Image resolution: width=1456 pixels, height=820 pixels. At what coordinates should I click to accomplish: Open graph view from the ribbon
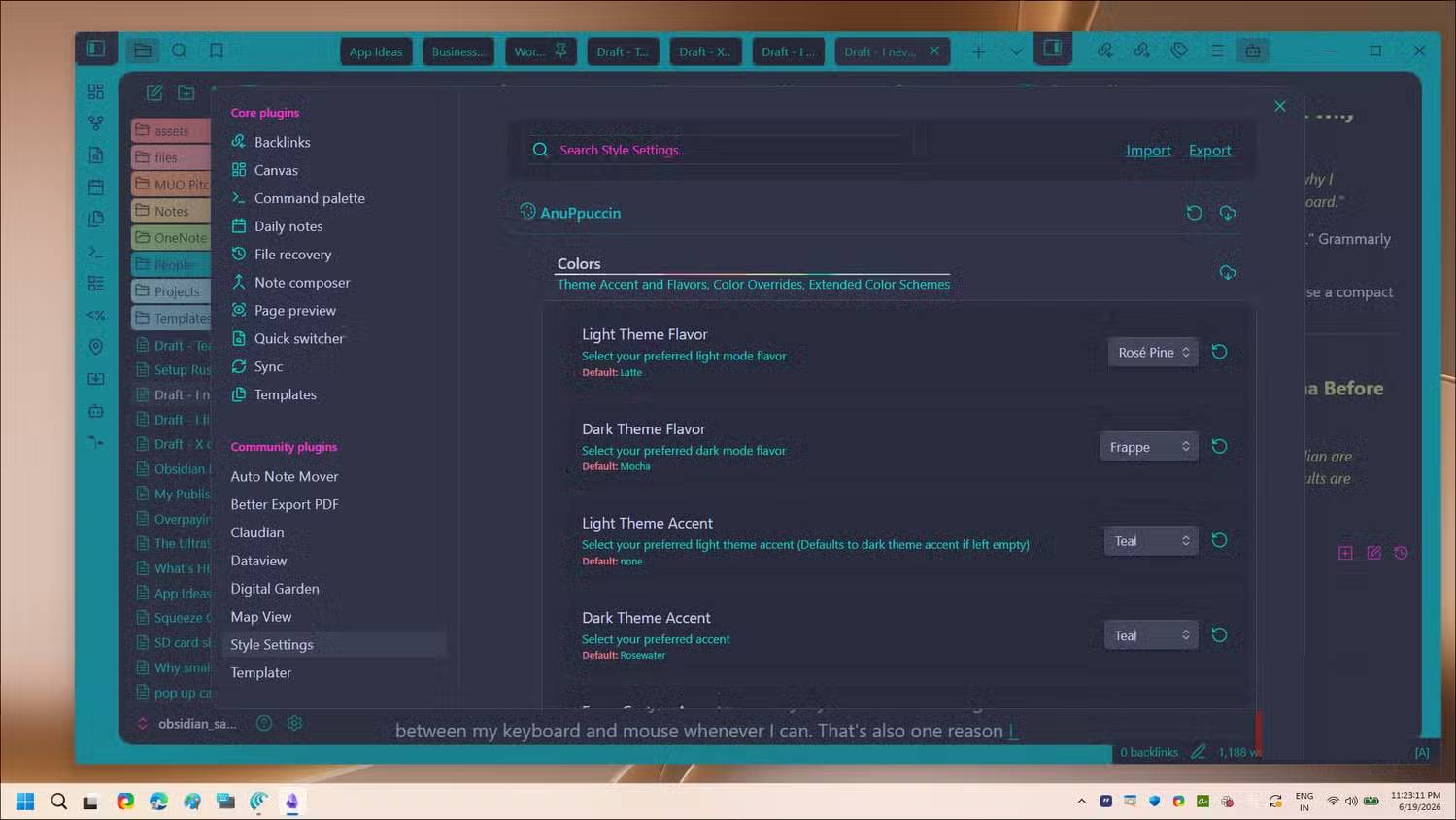click(95, 123)
